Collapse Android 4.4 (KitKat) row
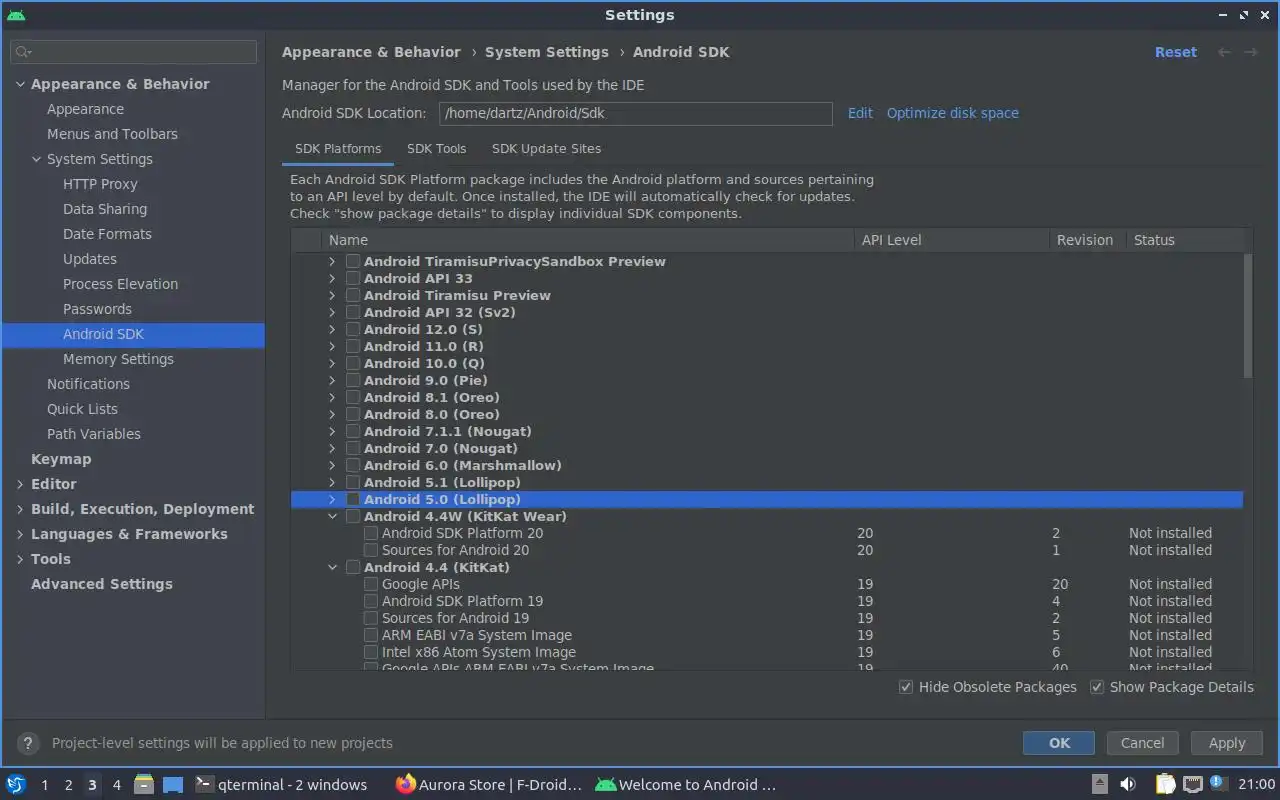 [x=332, y=567]
